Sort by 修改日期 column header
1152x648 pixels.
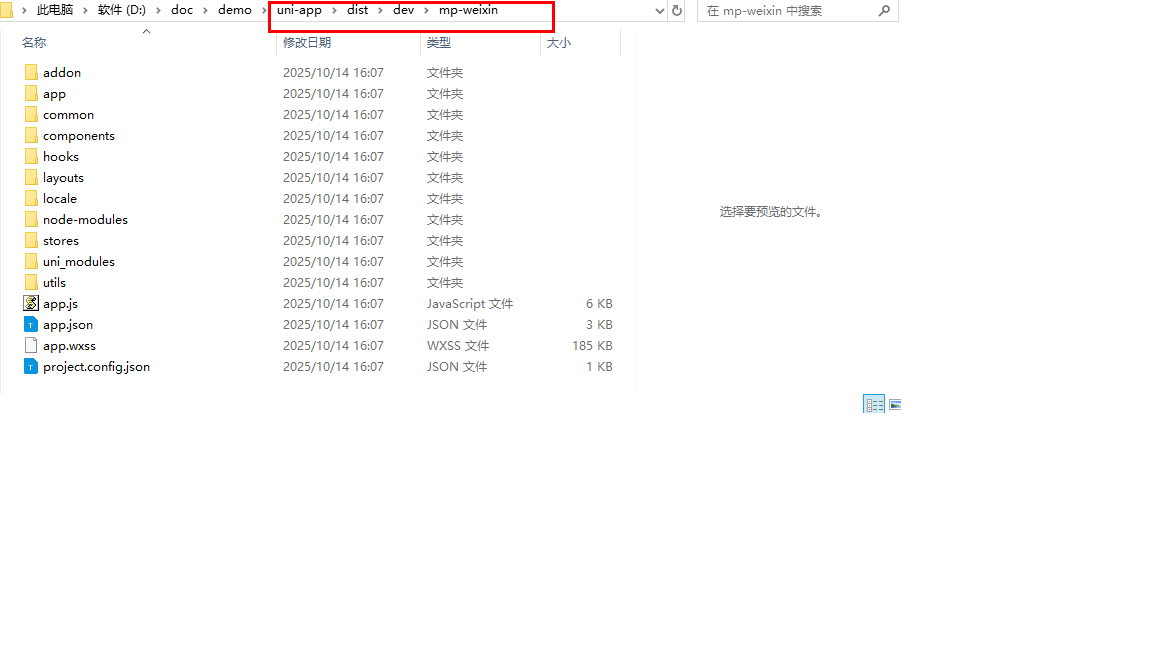306,43
